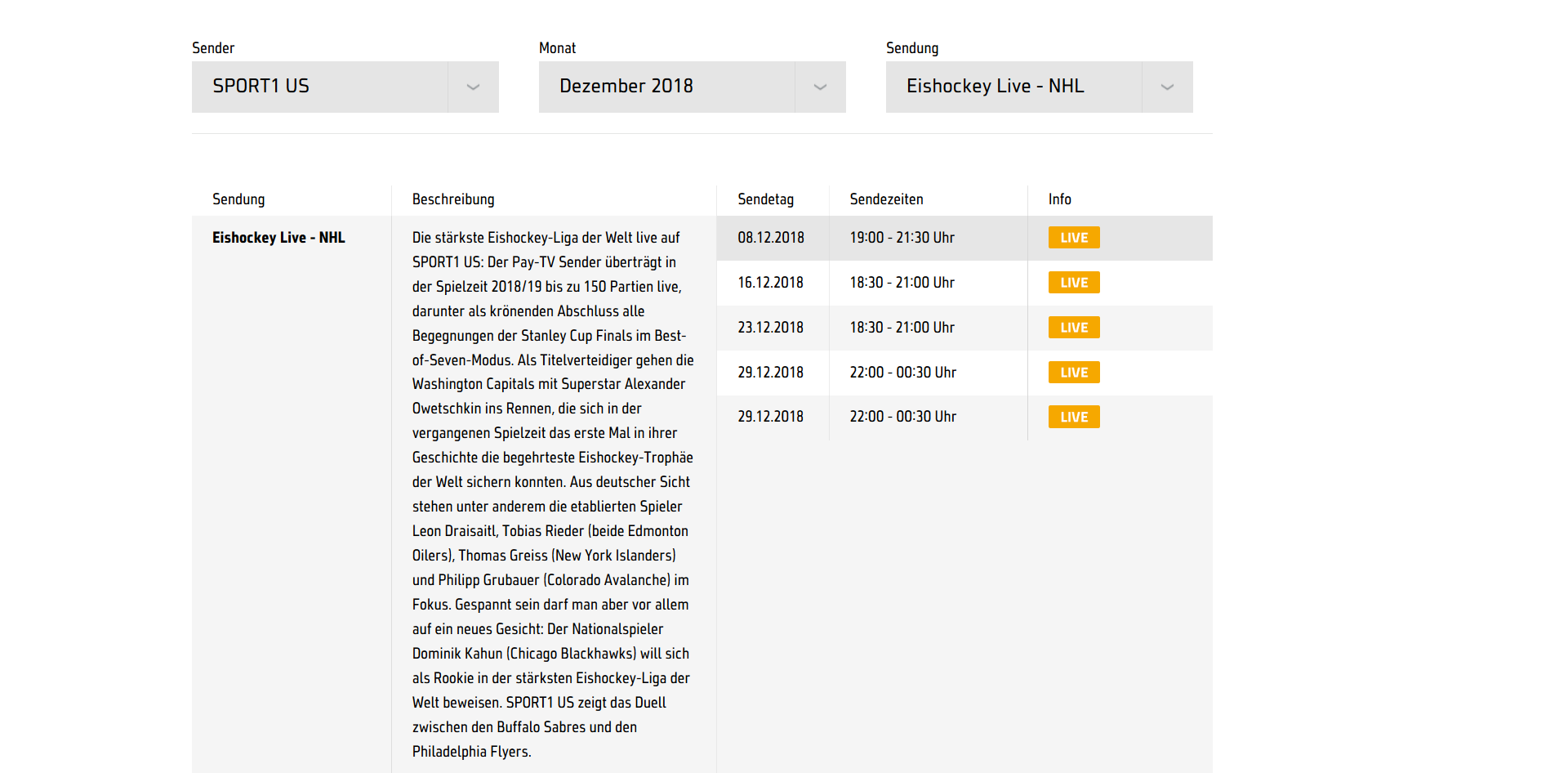This screenshot has width=1568, height=773.
Task: Click the Sendetag column header
Action: coord(765,199)
